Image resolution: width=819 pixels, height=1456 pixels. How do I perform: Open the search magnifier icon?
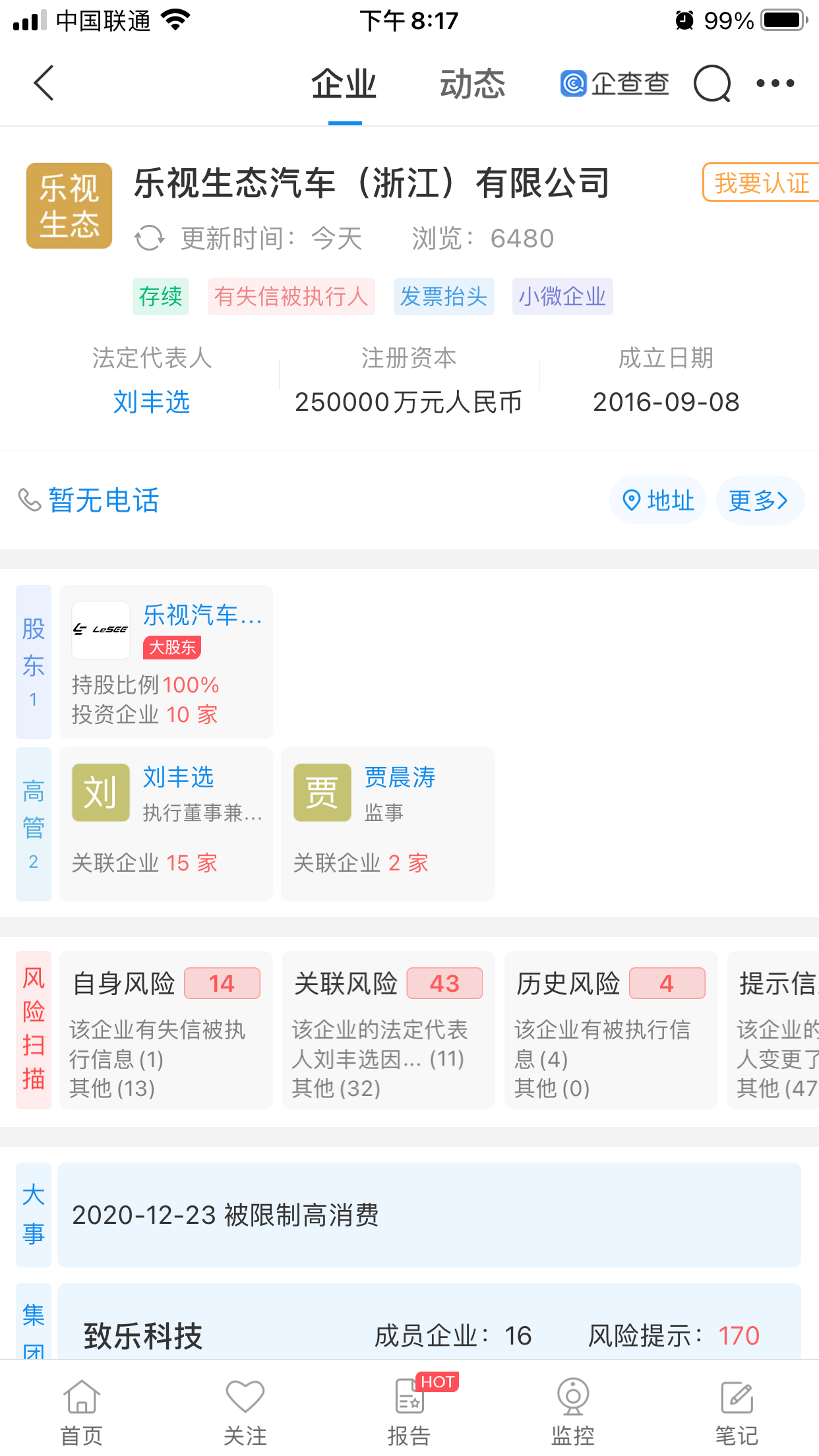pos(712,84)
